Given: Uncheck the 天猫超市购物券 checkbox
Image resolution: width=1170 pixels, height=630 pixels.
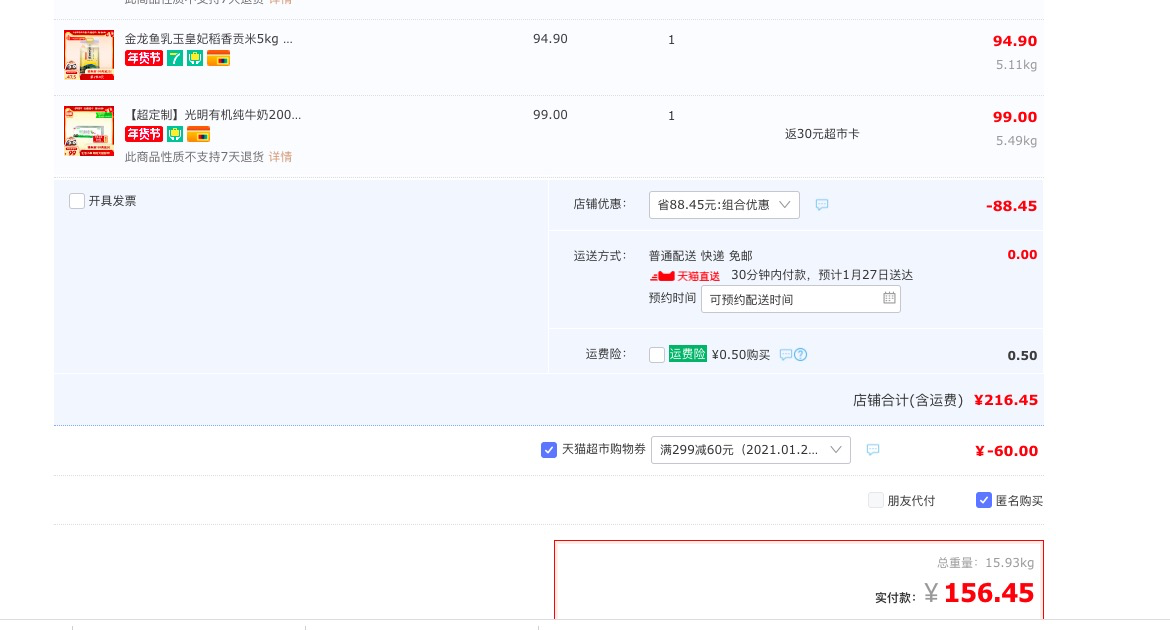Looking at the screenshot, I should tap(548, 450).
